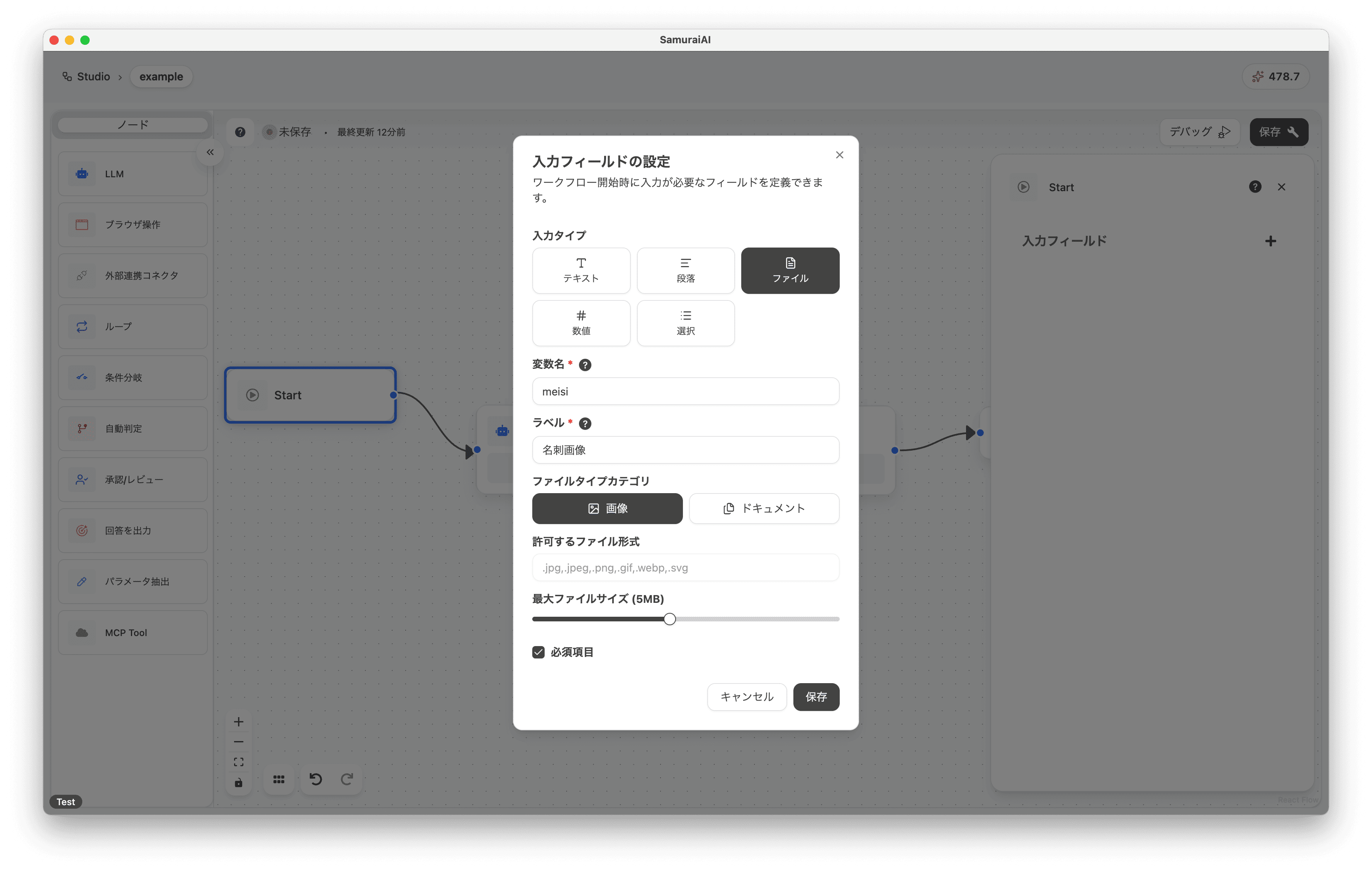The width and height of the screenshot is (1372, 872).
Task: Click the canvas lock icon
Action: 239,782
